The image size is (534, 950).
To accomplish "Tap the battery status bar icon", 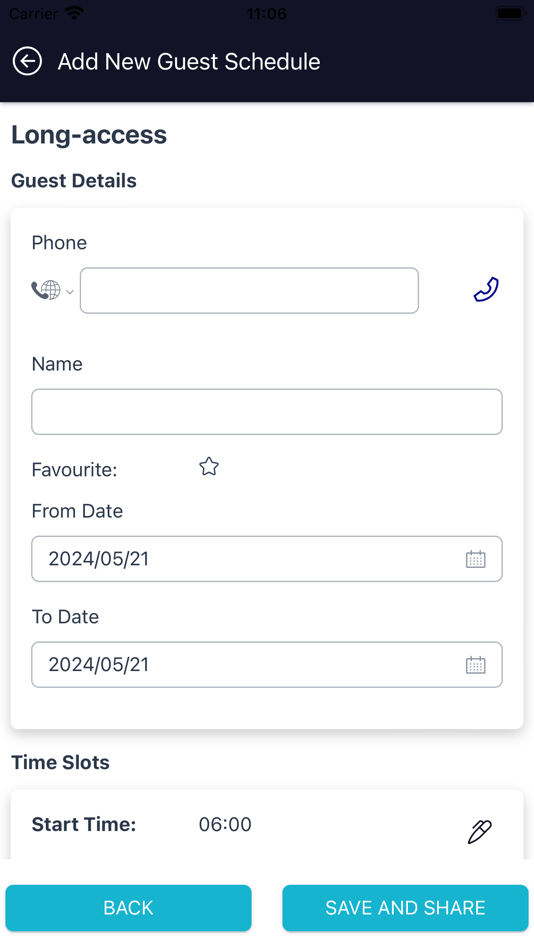I will 510,13.
